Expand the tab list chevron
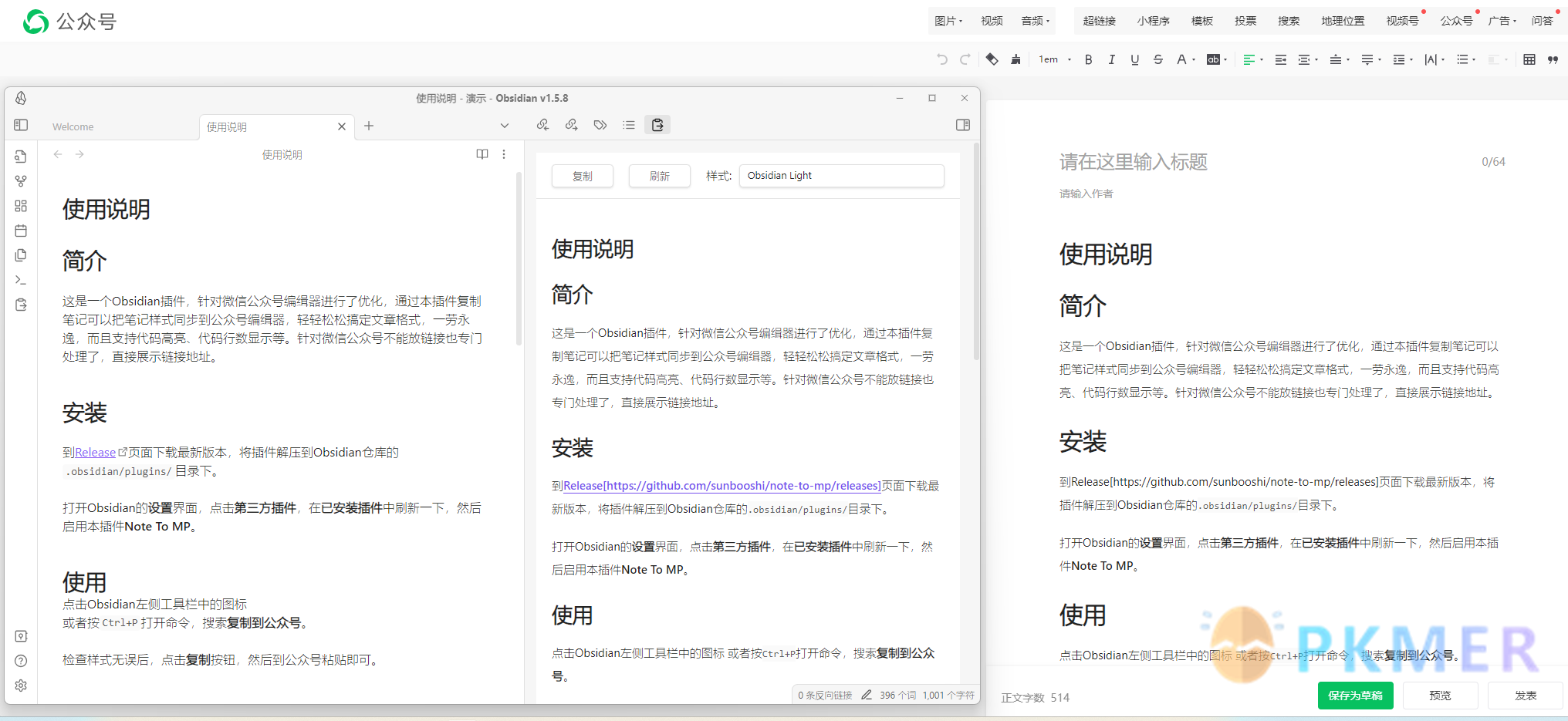The width and height of the screenshot is (1568, 721). 505,126
